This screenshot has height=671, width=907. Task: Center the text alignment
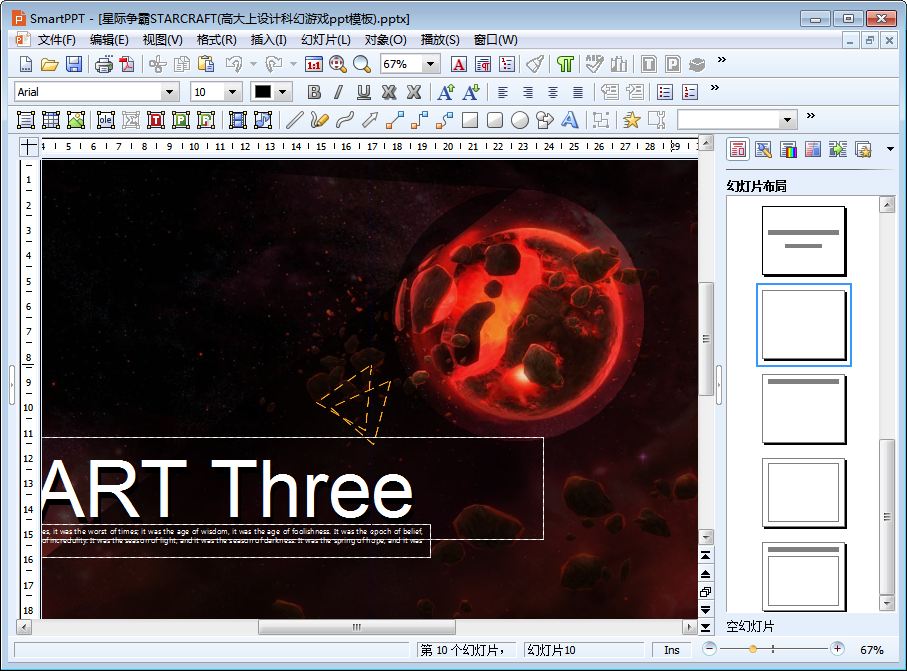(553, 92)
